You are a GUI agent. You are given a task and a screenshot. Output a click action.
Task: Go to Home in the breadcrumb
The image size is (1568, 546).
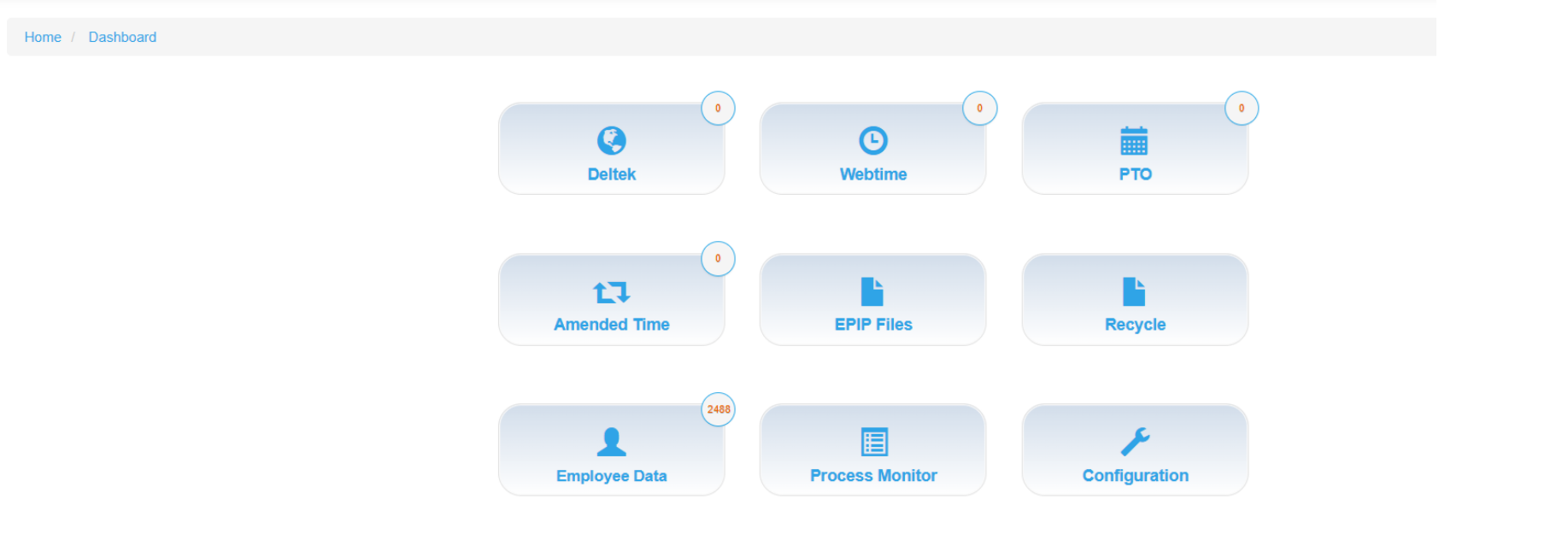(x=43, y=38)
